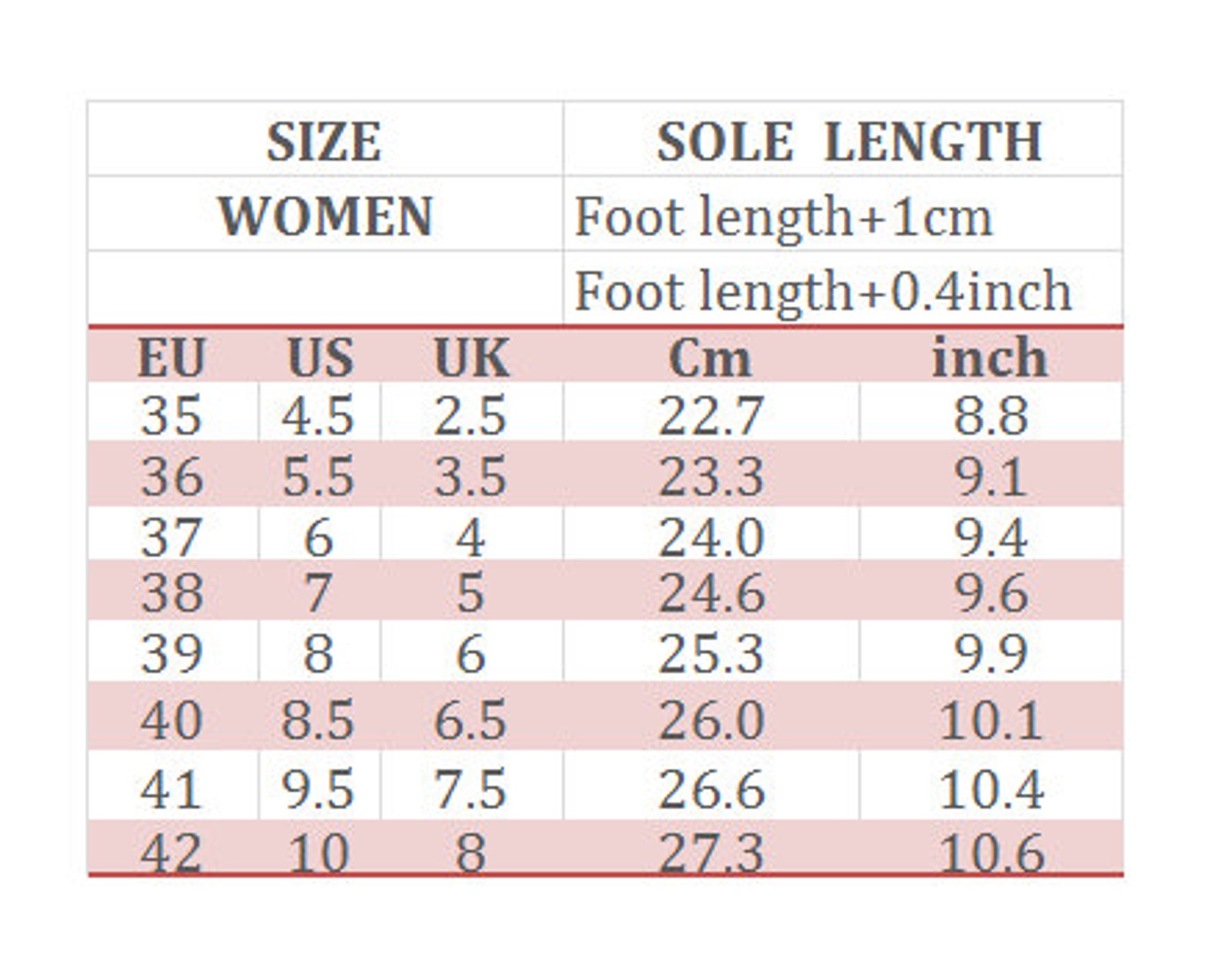The width and height of the screenshot is (1221, 980).
Task: Select the WOMEN label cell
Action: coord(325,214)
